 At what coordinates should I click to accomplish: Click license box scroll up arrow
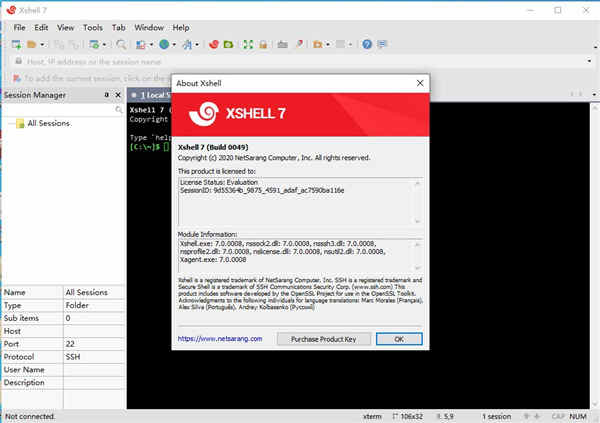click(417, 183)
